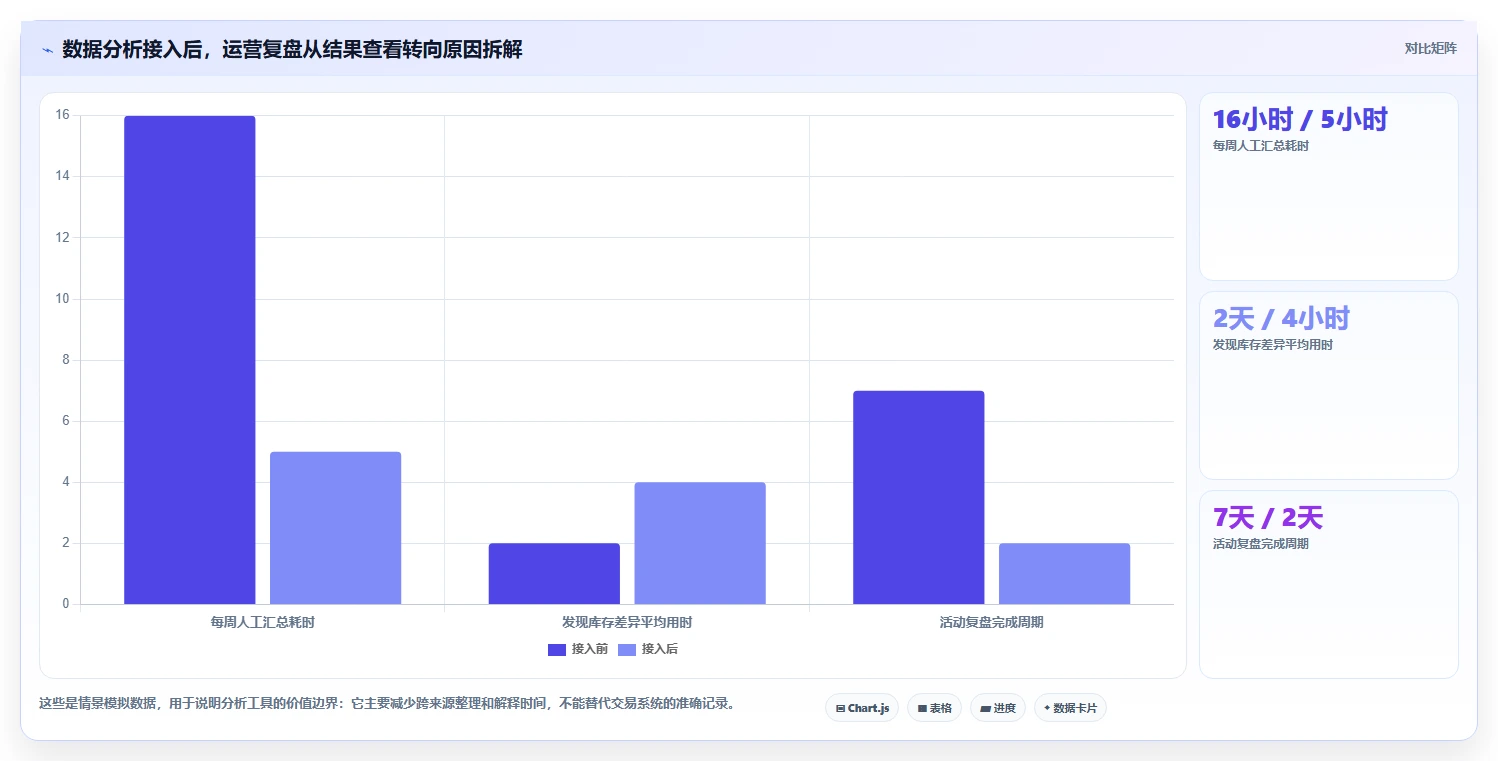Image resolution: width=1498 pixels, height=761 pixels.
Task: Select the 表格 tag
Action: pyautogui.click(x=934, y=708)
